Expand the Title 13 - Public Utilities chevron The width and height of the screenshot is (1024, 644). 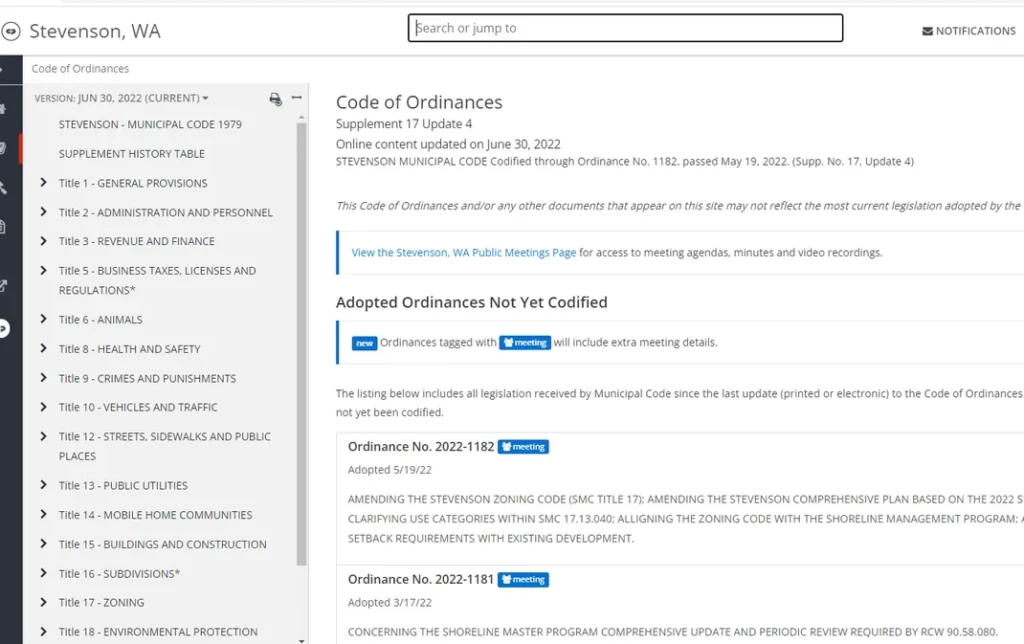point(43,485)
